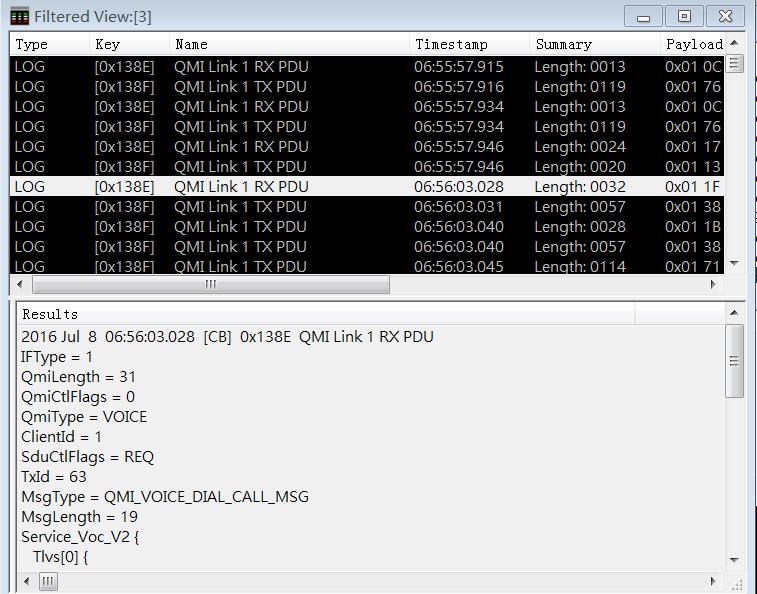Select the TX PDU row with Length: 0114
This screenshot has width=757, height=594.
click(367, 266)
